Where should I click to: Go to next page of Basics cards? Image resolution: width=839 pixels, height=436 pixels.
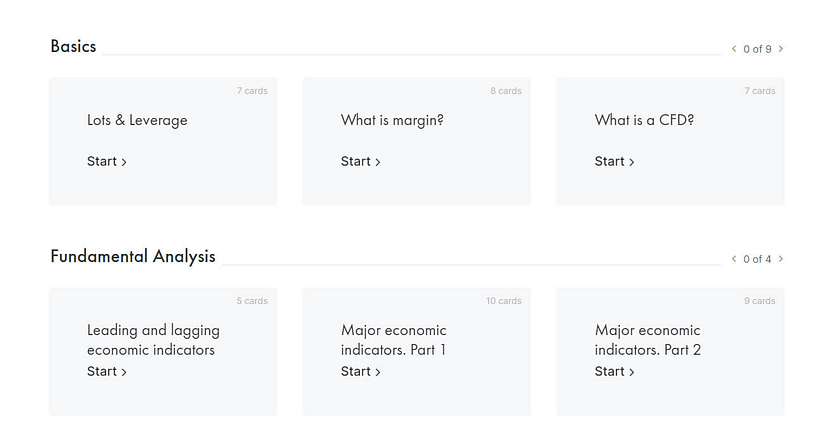coord(781,49)
